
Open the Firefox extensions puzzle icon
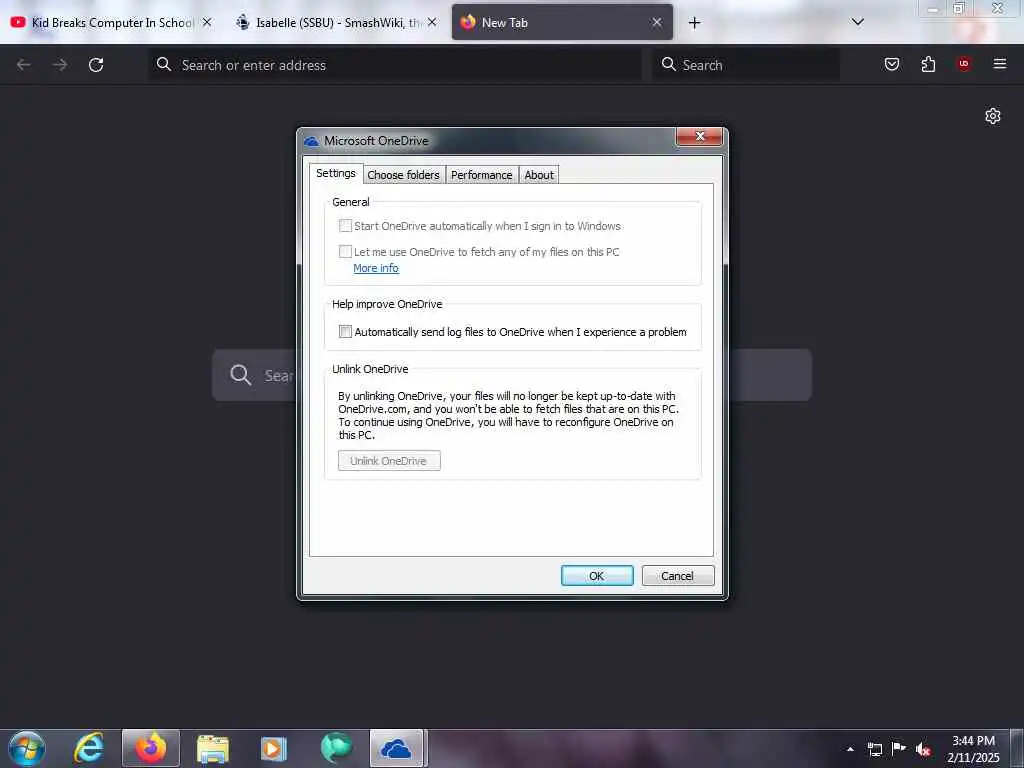pos(928,64)
